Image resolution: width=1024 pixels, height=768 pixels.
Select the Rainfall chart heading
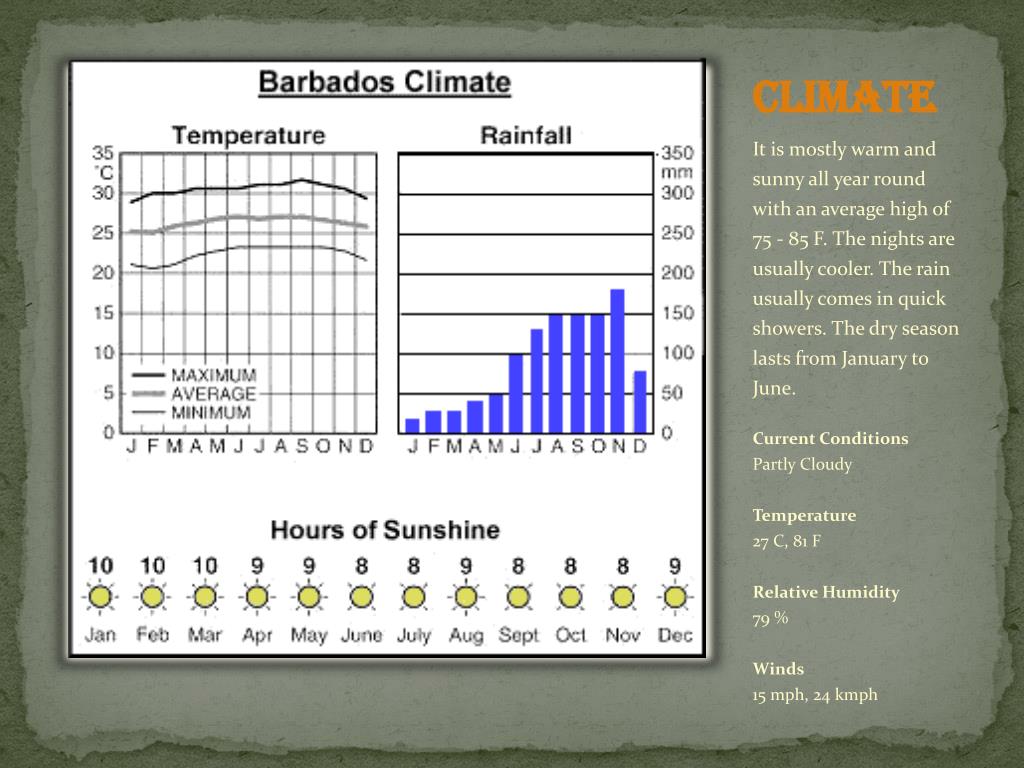pyautogui.click(x=526, y=136)
